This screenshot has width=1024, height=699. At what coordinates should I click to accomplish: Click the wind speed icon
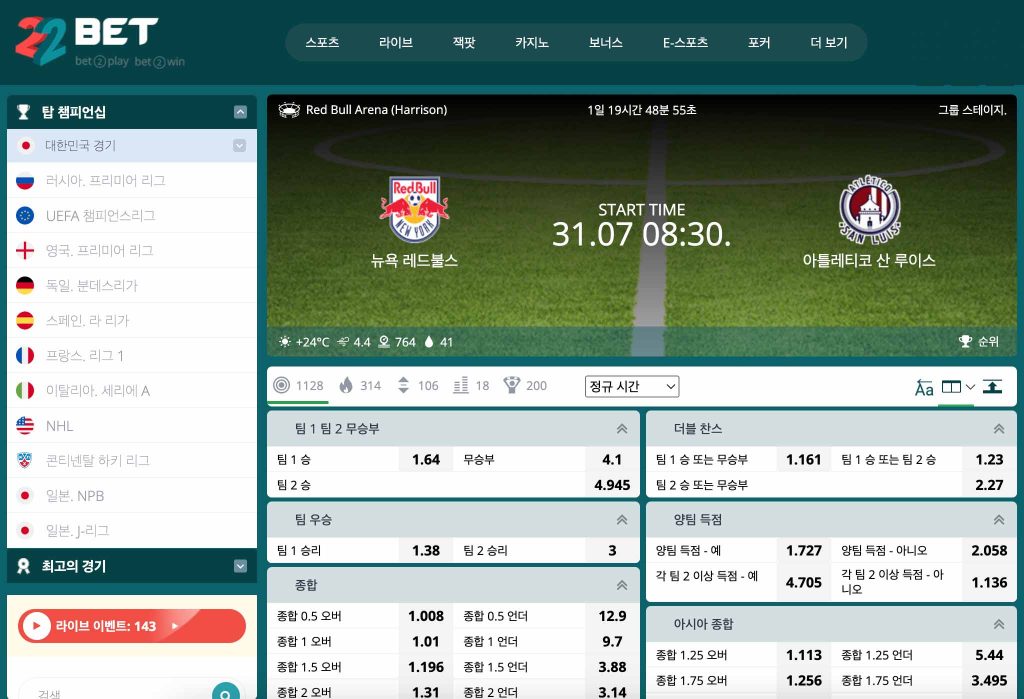(343, 342)
